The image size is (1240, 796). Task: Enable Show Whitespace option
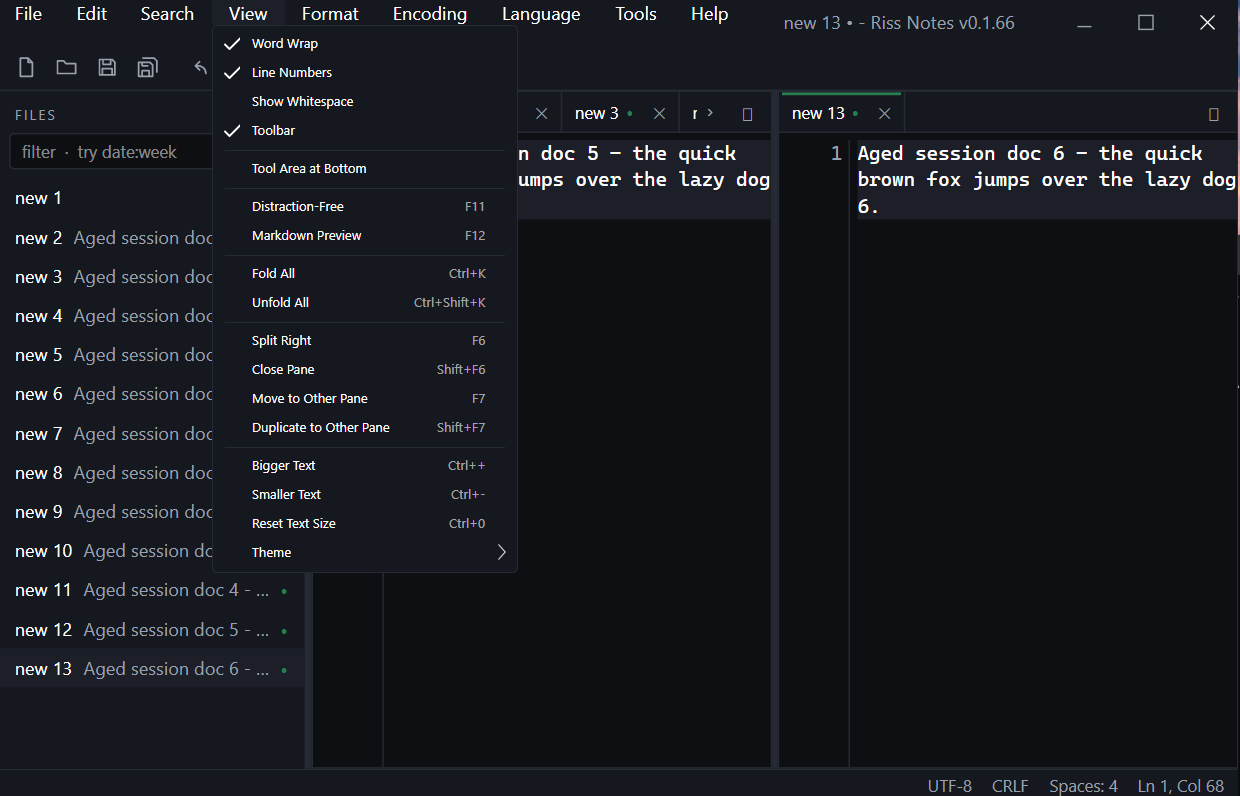[x=365, y=102]
